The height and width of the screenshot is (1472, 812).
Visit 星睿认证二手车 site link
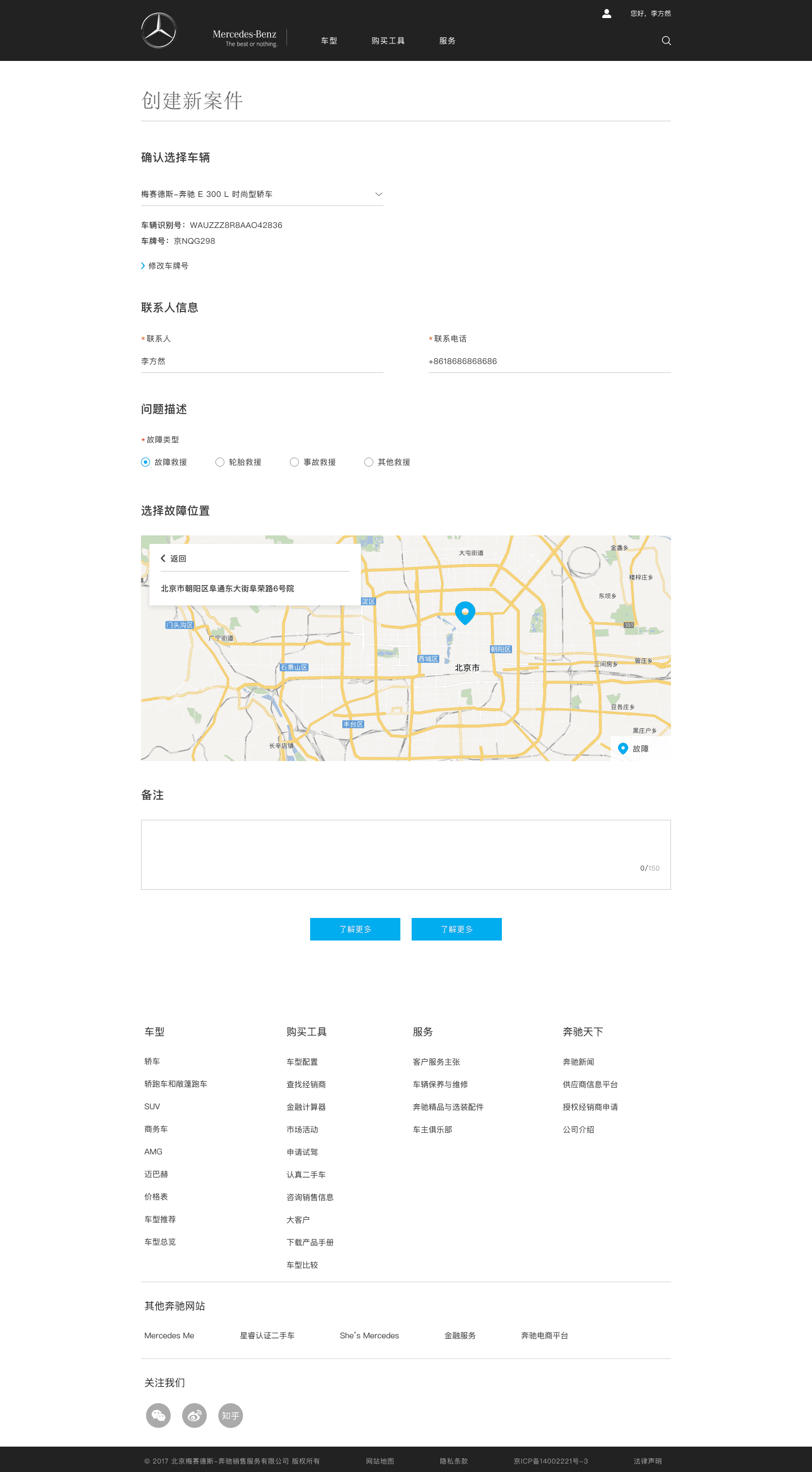[267, 1335]
